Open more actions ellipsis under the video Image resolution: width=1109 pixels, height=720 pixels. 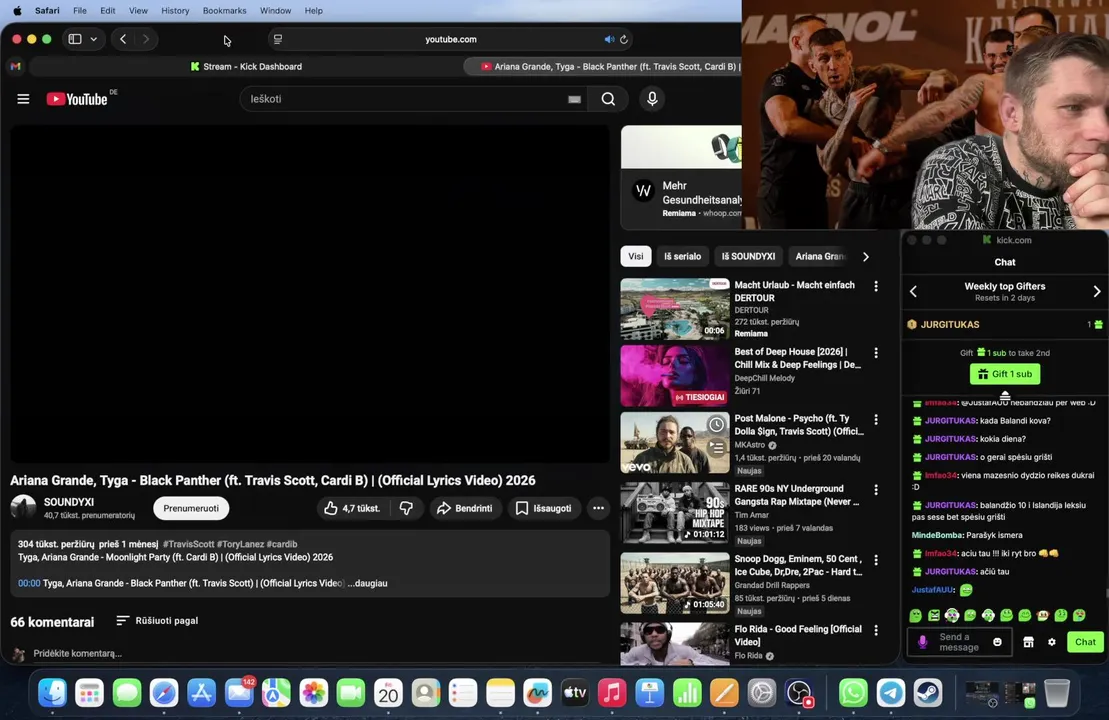tap(598, 508)
